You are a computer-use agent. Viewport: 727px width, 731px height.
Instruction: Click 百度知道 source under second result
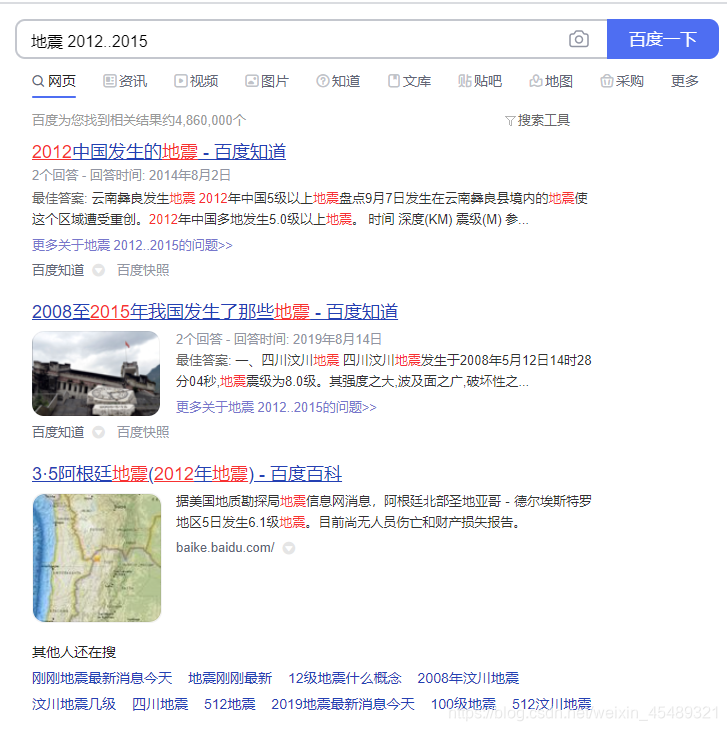point(58,432)
